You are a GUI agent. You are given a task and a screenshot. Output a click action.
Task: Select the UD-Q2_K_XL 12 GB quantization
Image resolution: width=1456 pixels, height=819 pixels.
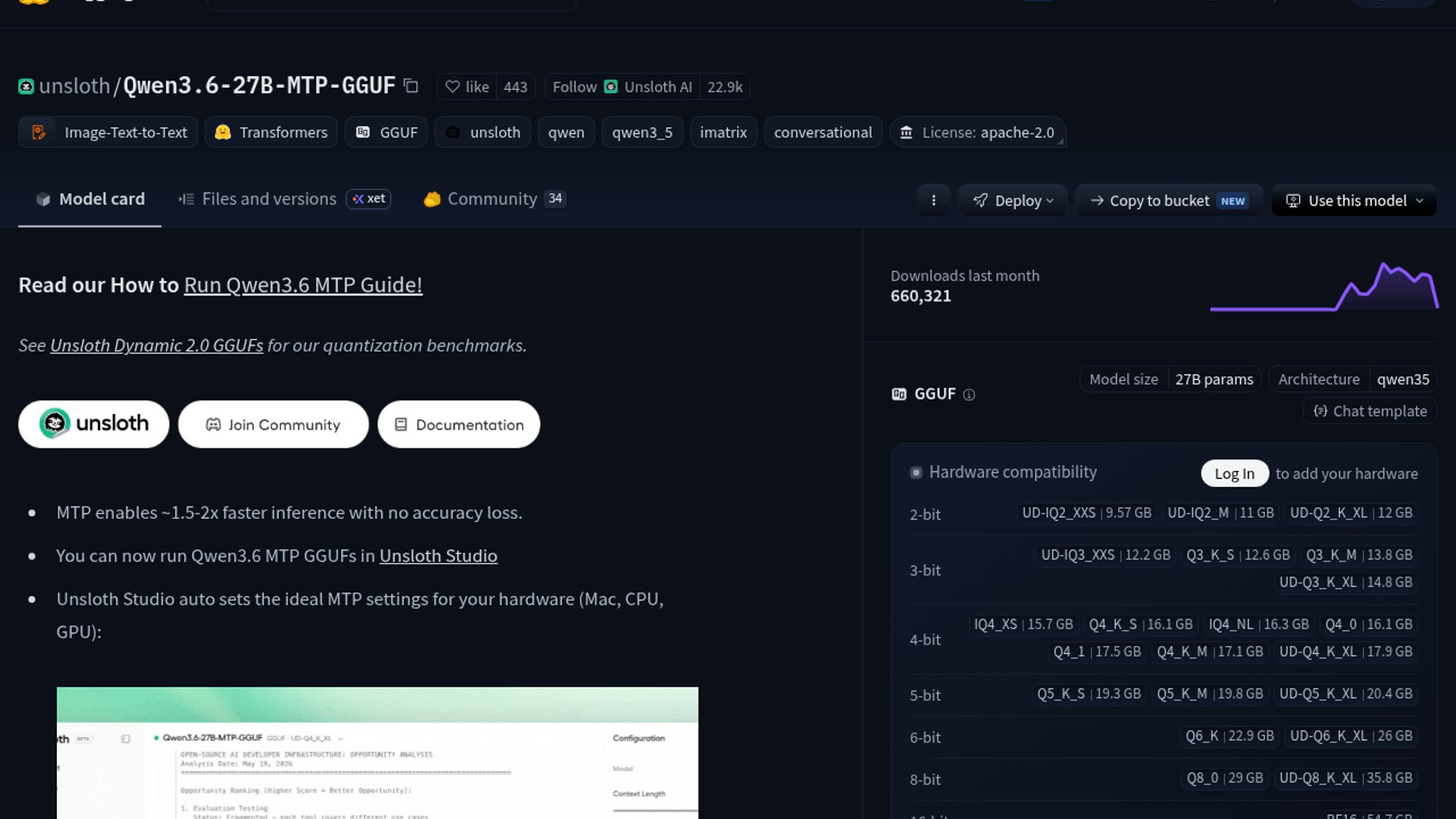click(x=1351, y=513)
